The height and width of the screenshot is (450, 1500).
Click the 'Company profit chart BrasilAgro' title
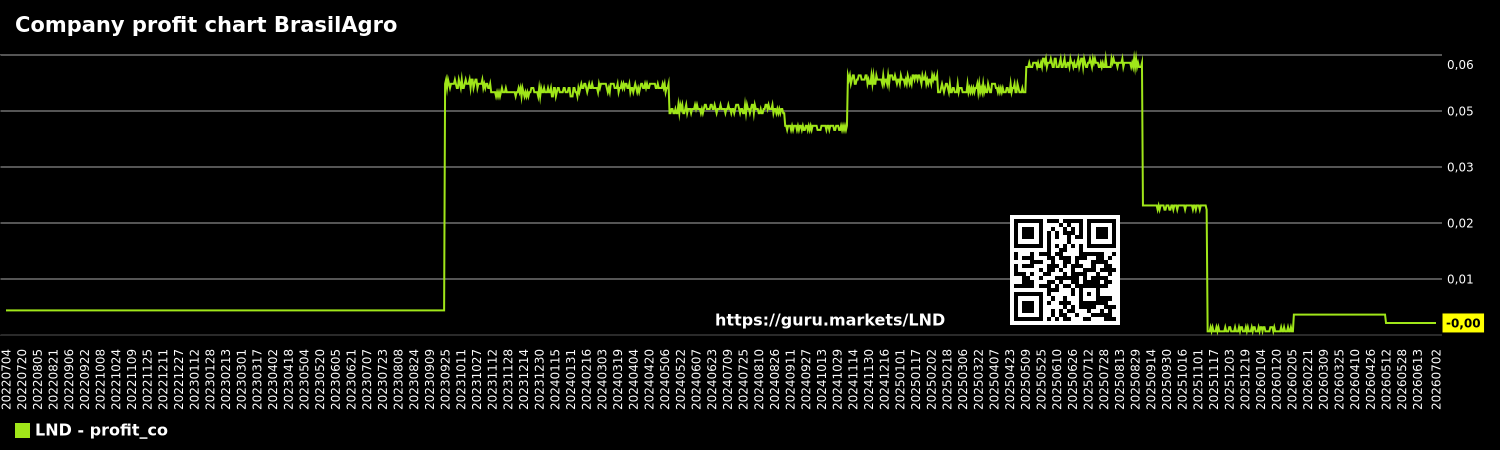pyautogui.click(x=206, y=26)
